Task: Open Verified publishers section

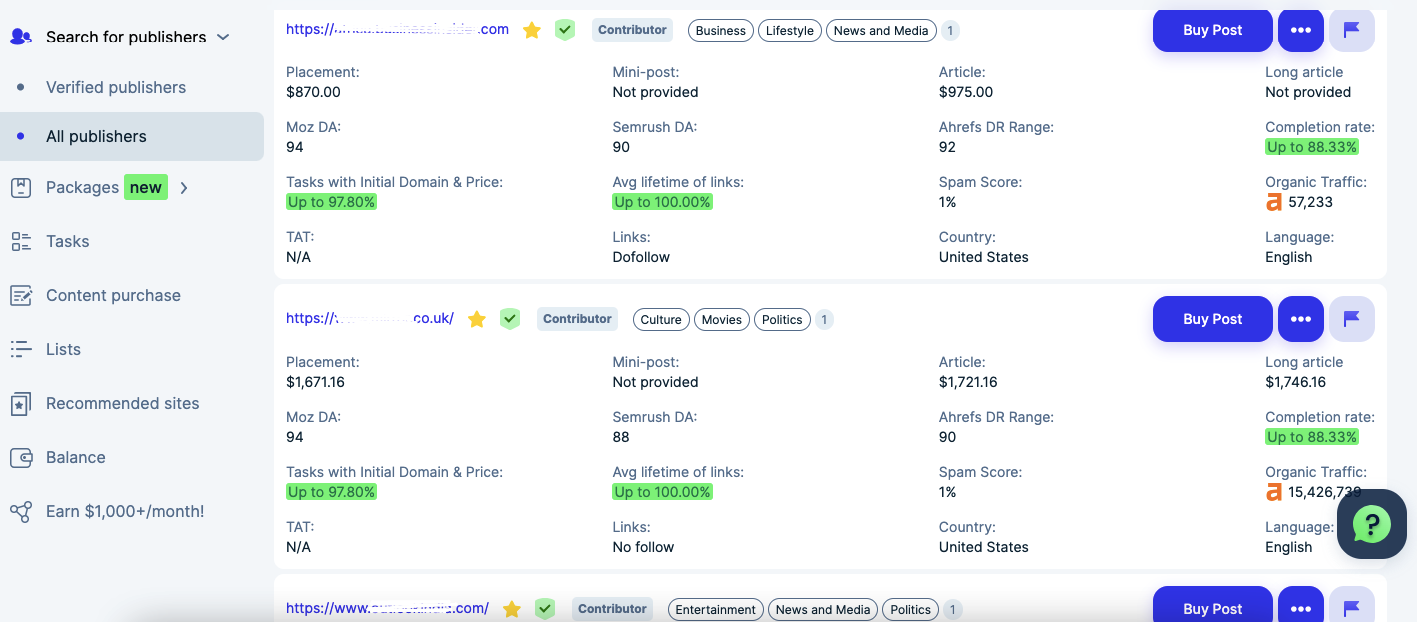Action: [x=116, y=87]
